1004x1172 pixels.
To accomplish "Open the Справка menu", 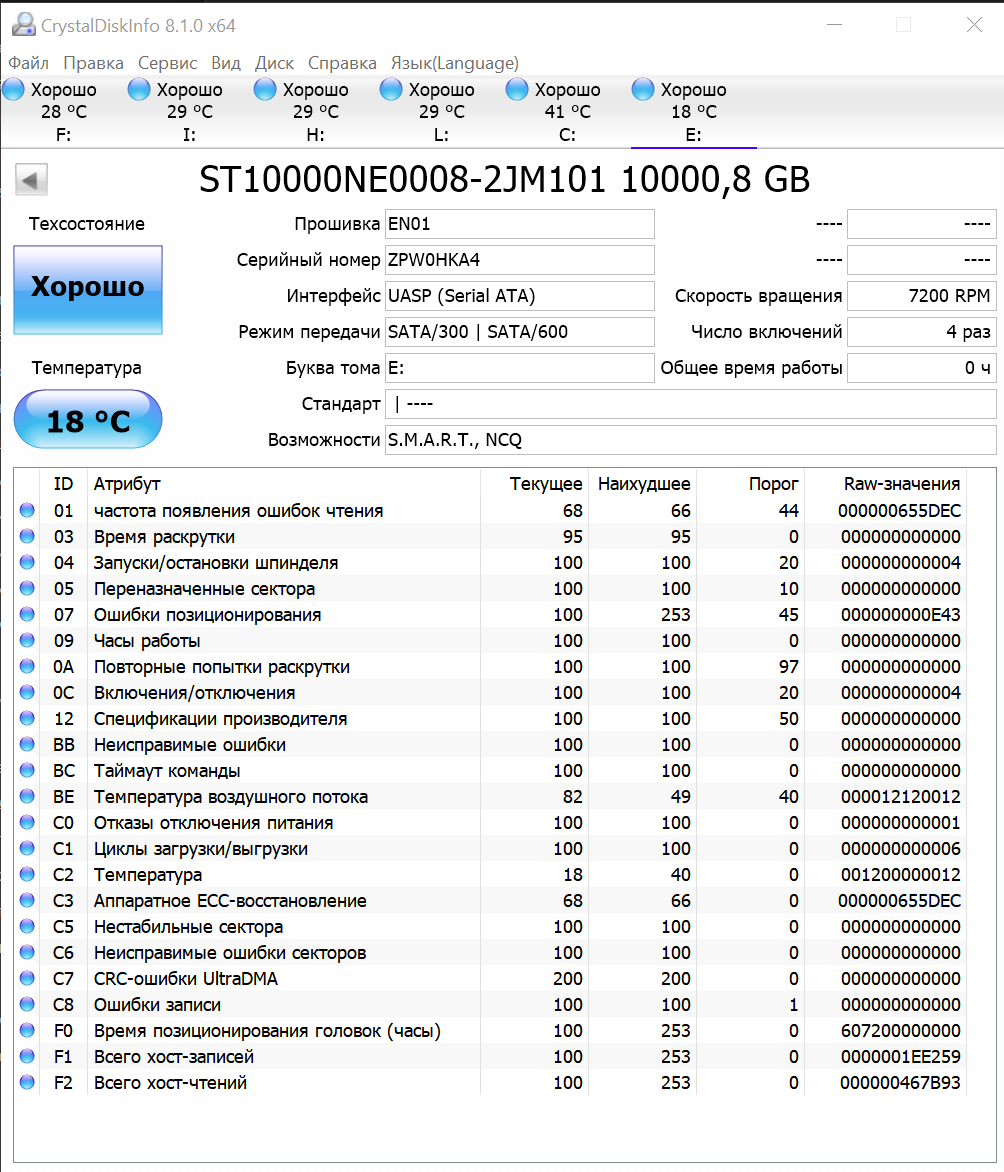I will pyautogui.click(x=342, y=63).
